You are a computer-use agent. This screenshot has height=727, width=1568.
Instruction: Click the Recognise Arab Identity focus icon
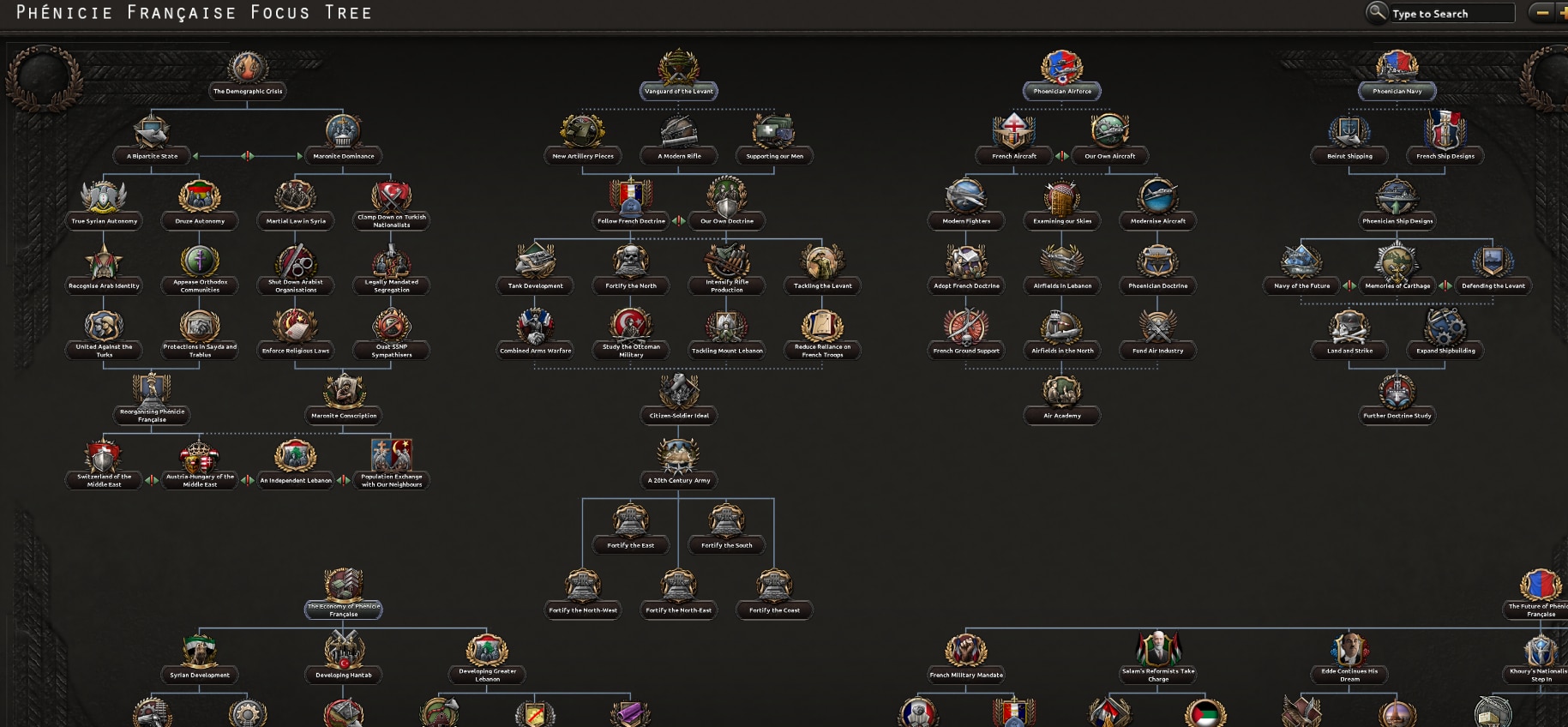(x=104, y=261)
